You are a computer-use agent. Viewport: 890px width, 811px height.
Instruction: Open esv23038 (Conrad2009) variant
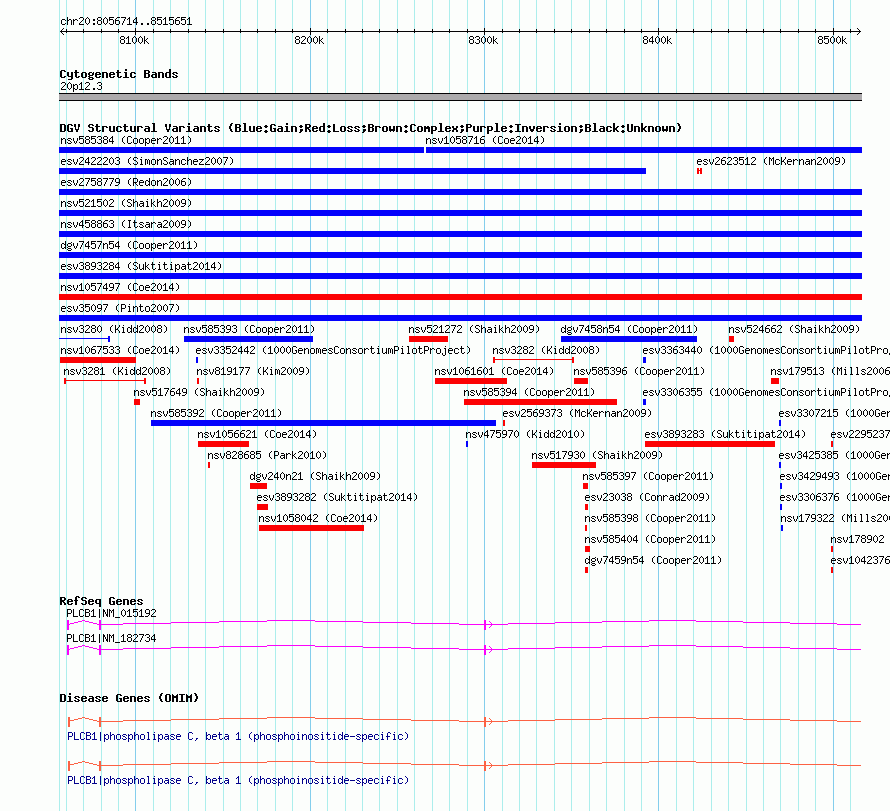click(647, 497)
